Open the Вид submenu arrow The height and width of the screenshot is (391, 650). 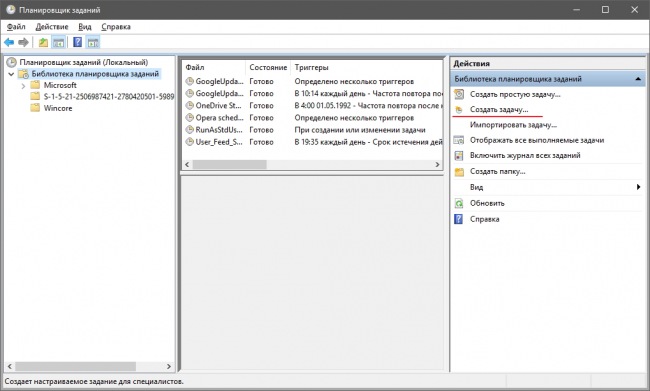pos(638,187)
